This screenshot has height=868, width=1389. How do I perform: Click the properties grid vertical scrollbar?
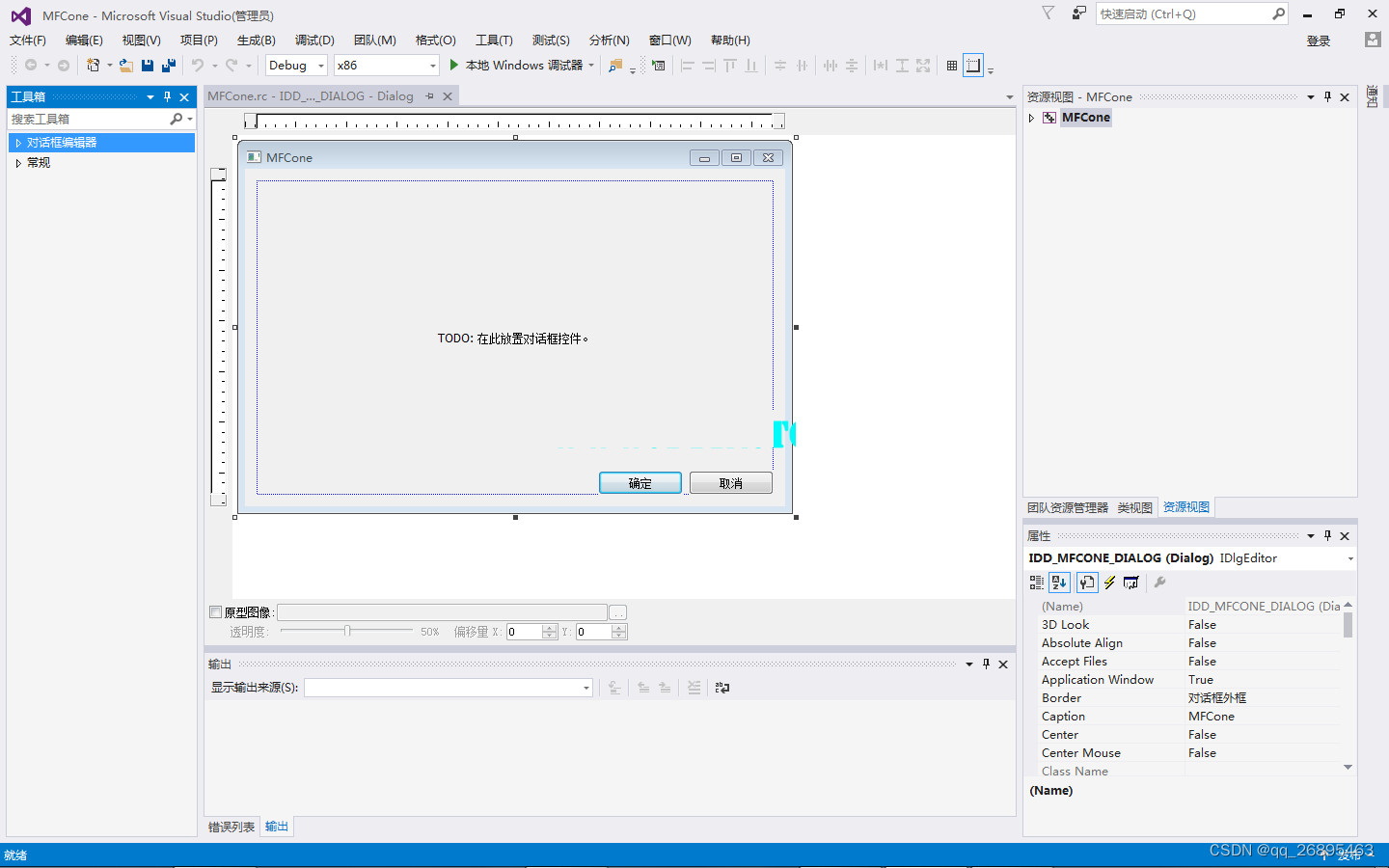[x=1348, y=685]
